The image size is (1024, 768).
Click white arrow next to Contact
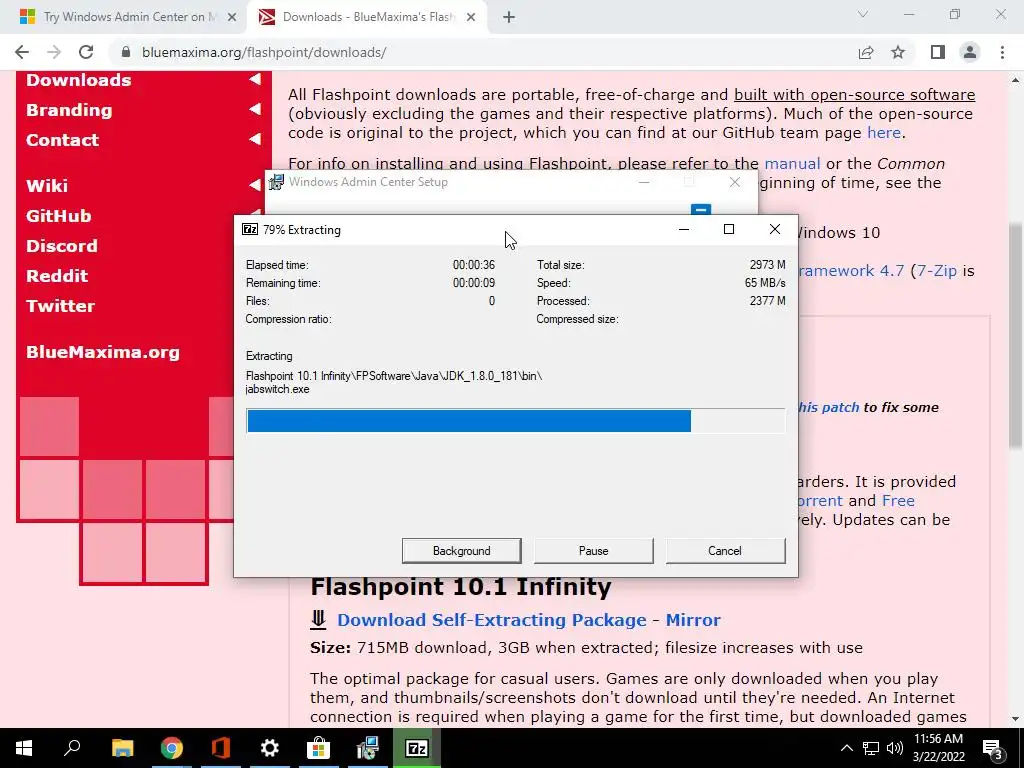[x=255, y=139]
